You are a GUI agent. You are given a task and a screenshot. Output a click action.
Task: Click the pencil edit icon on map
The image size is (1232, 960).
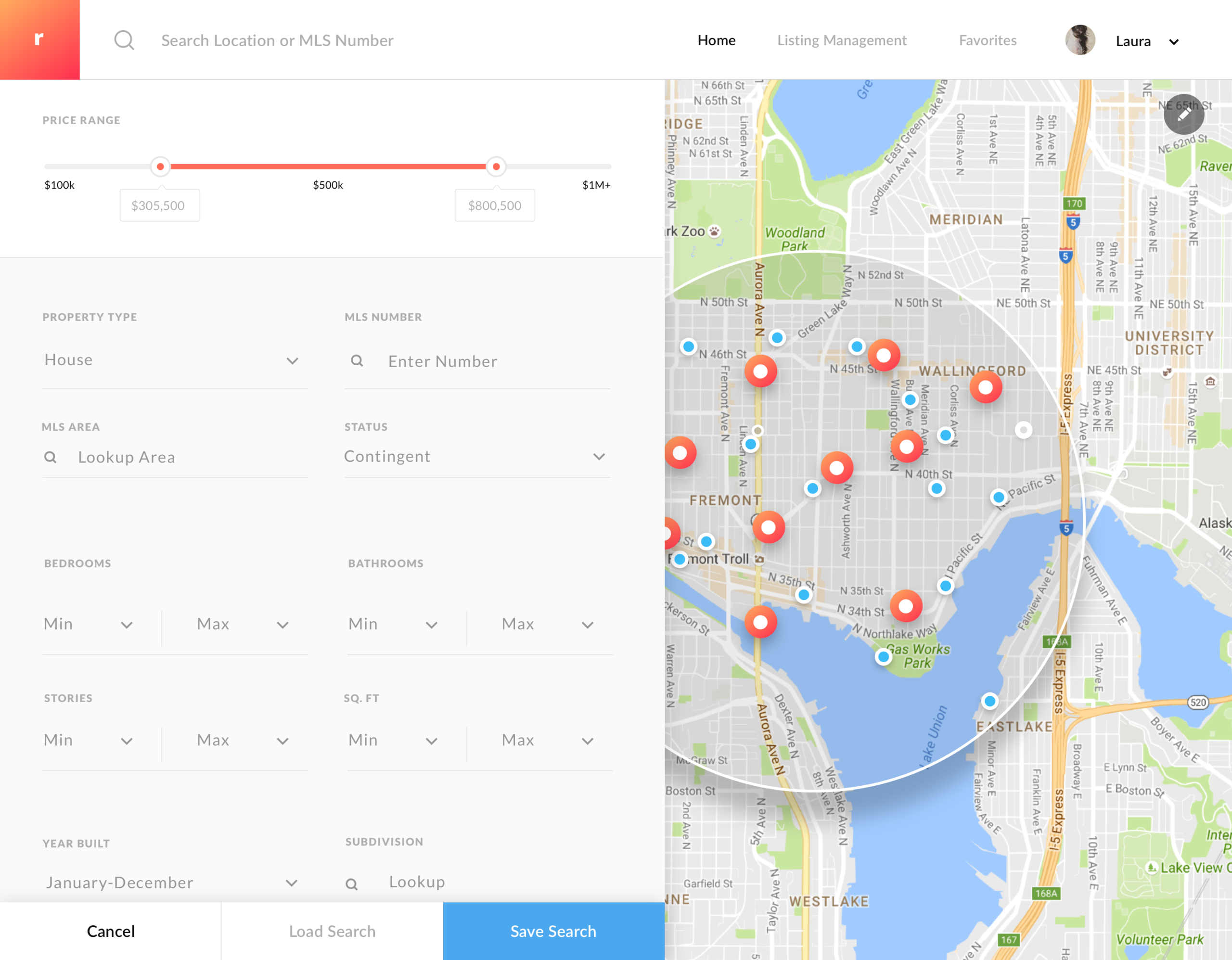coord(1184,114)
